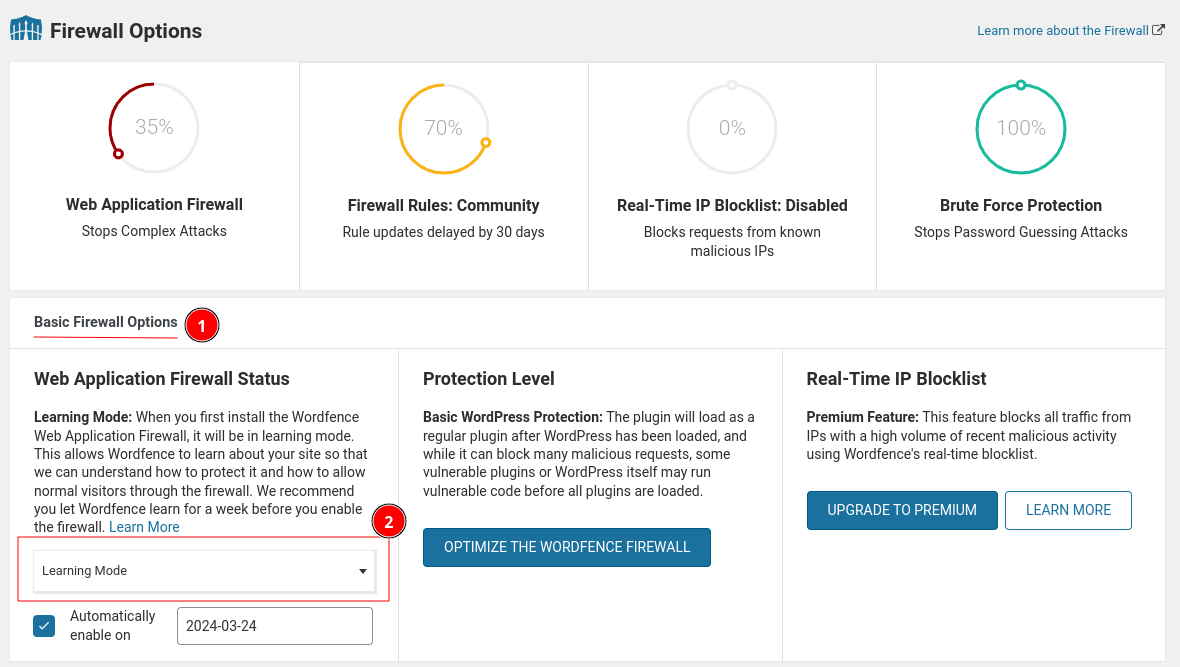Click the Learn More outlined button
This screenshot has height=667, width=1180.
pos(1067,510)
